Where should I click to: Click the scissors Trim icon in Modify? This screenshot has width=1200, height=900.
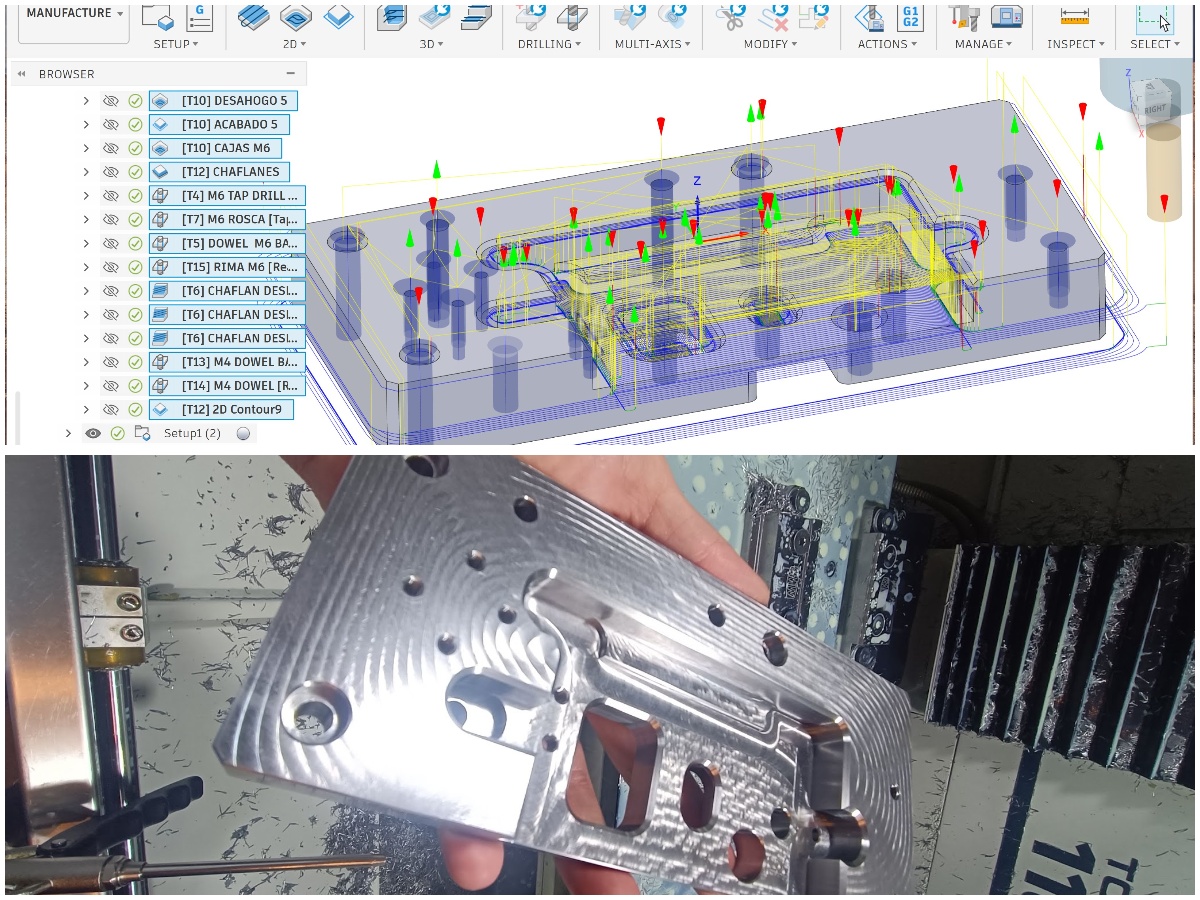coord(731,17)
